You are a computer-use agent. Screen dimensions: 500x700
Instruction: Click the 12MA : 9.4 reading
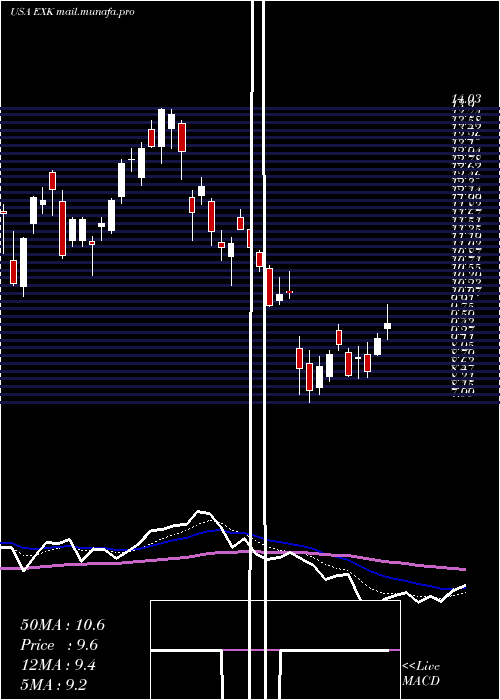[x=59, y=665]
